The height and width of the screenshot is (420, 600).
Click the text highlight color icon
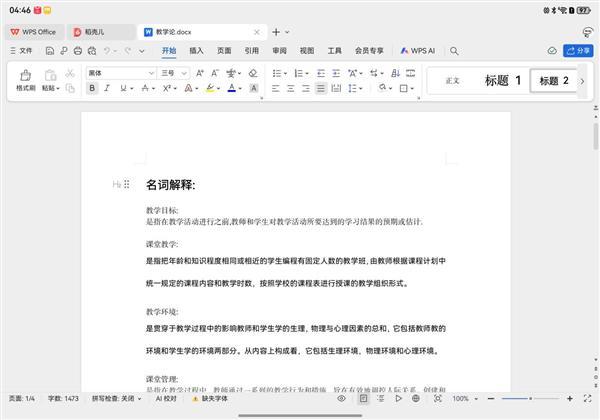click(212, 88)
